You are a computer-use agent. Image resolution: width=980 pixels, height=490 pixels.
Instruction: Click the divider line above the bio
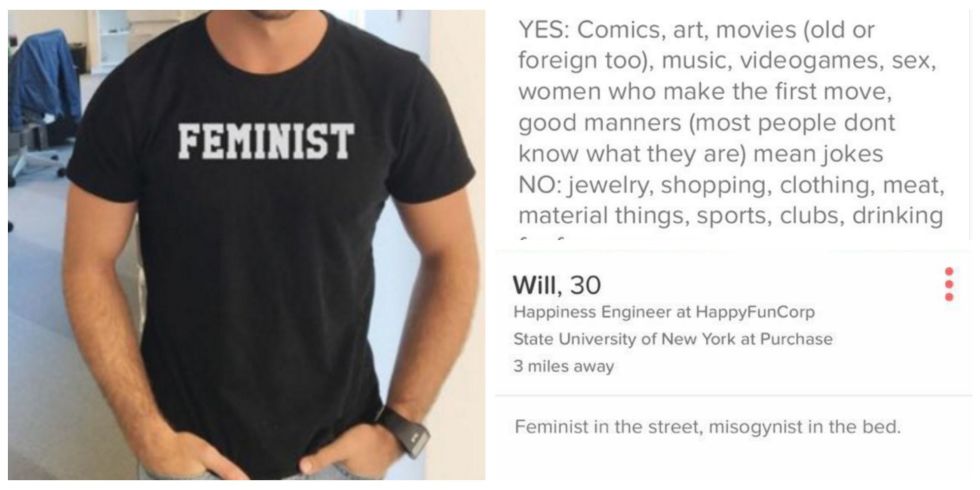pyautogui.click(x=733, y=396)
